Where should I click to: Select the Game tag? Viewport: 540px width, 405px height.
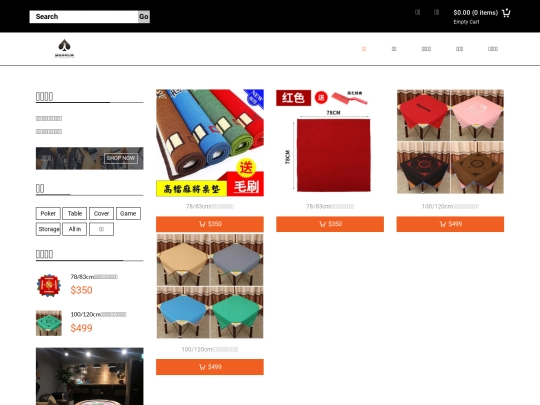click(x=128, y=214)
